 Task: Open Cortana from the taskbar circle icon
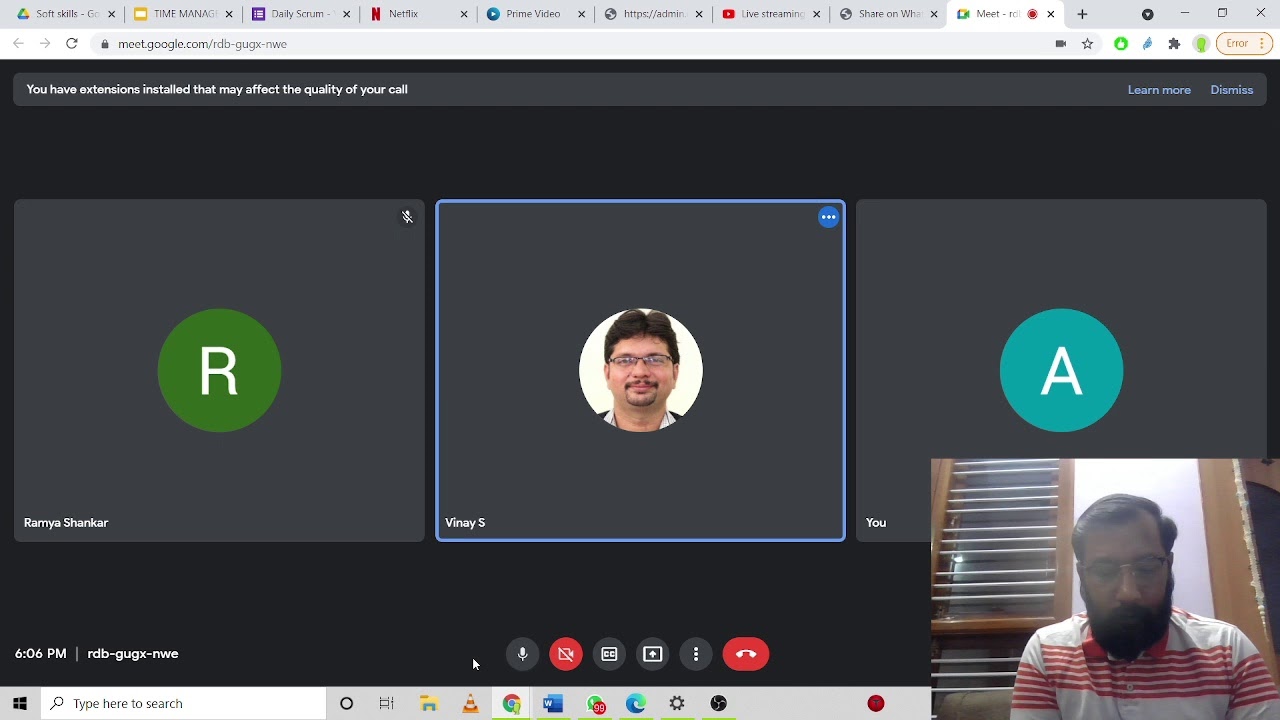click(x=346, y=704)
